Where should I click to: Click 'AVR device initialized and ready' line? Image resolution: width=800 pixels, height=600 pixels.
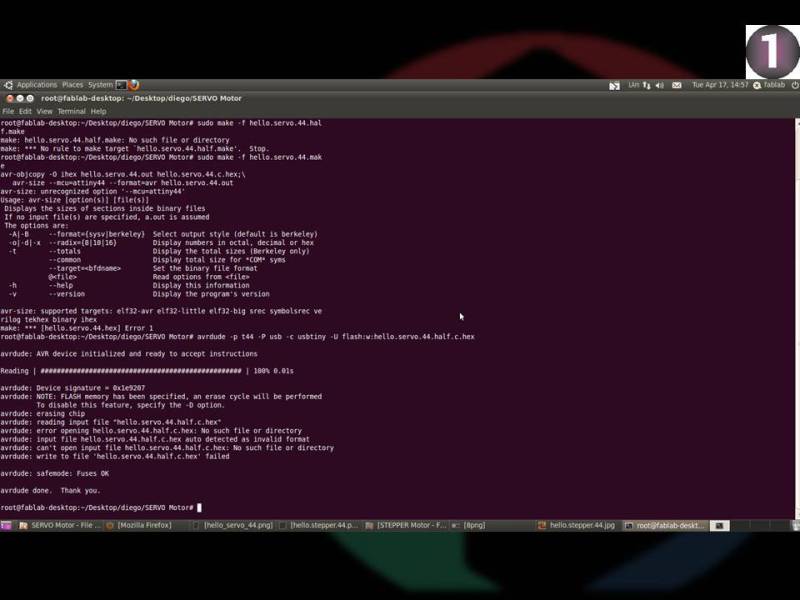pyautogui.click(x=129, y=354)
